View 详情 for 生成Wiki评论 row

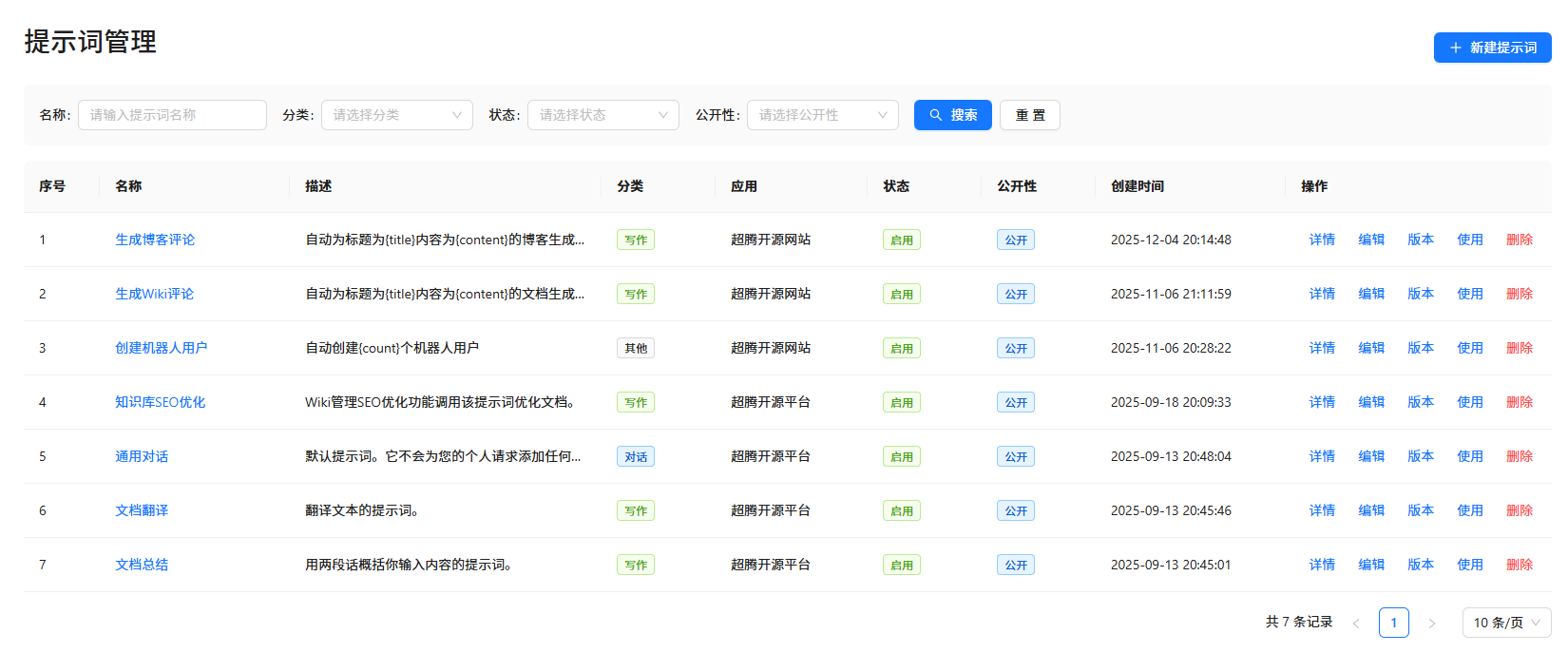point(1322,294)
